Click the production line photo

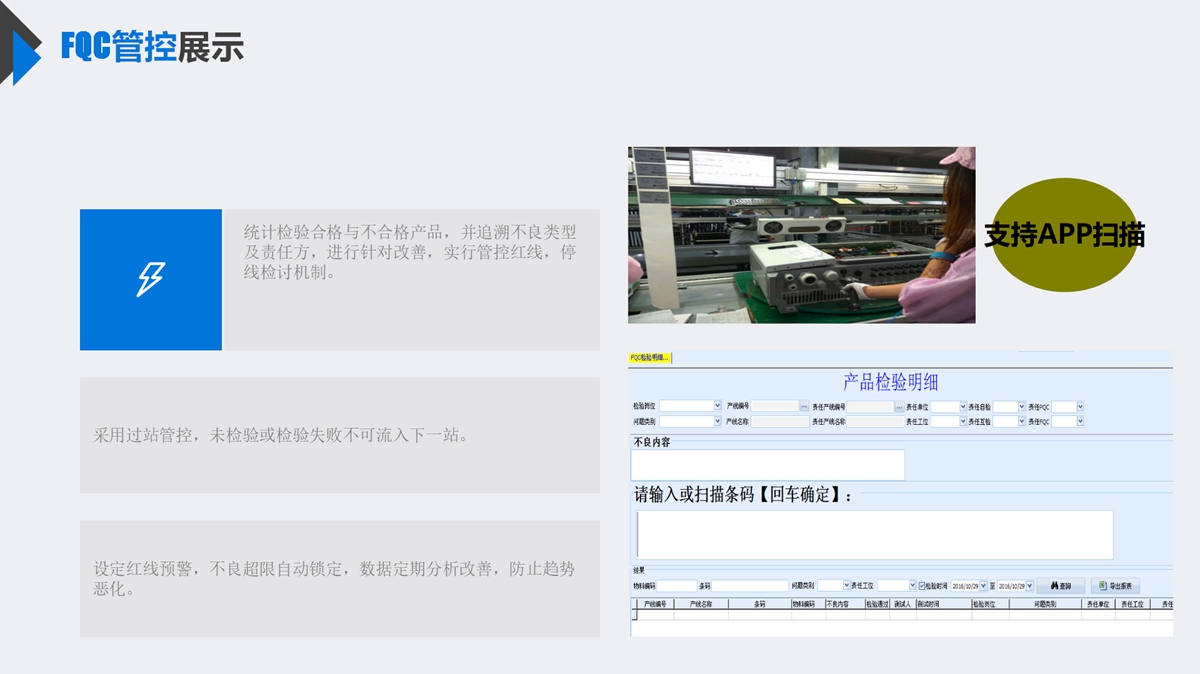801,235
